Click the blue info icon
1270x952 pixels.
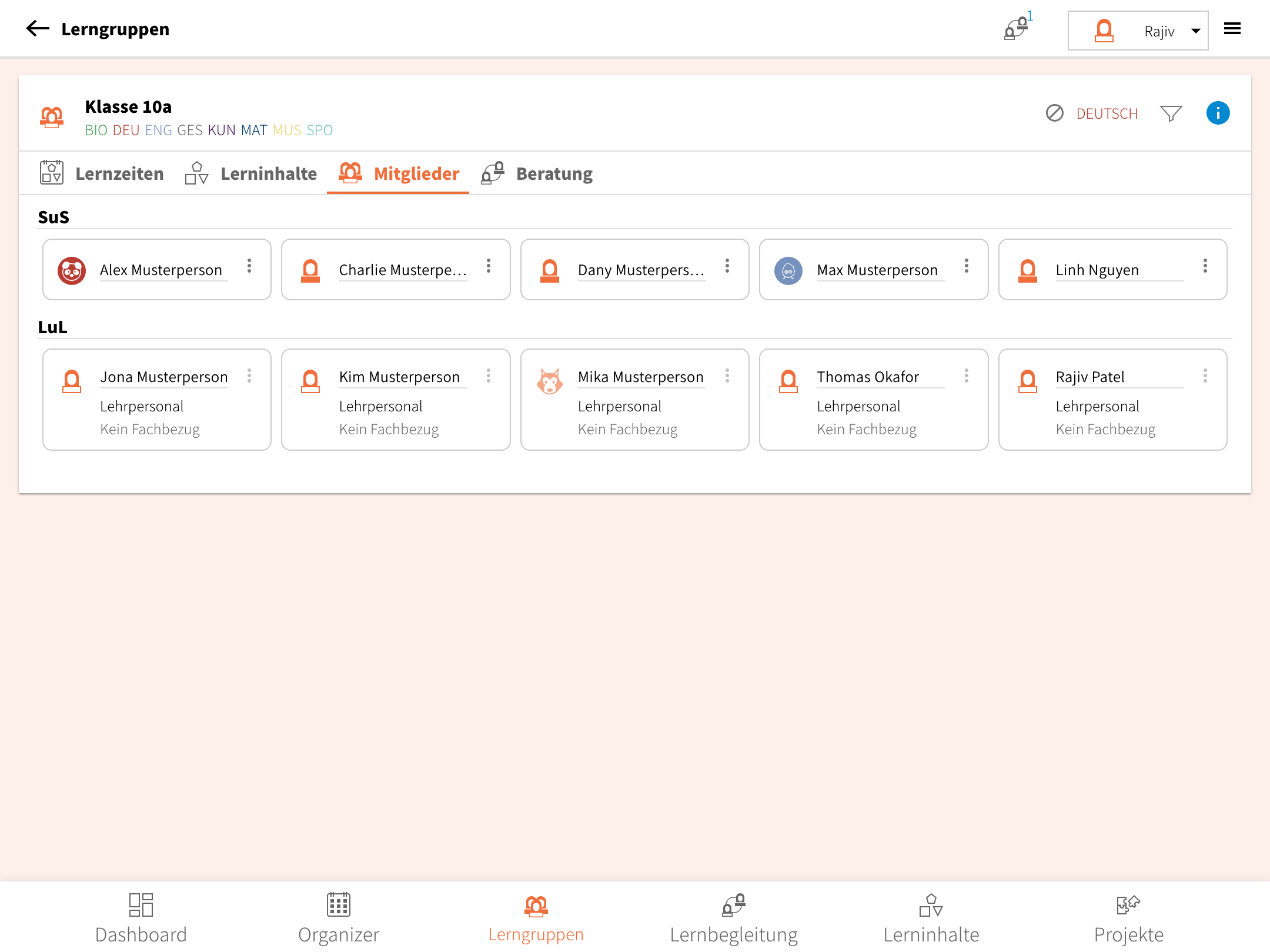[x=1218, y=113]
